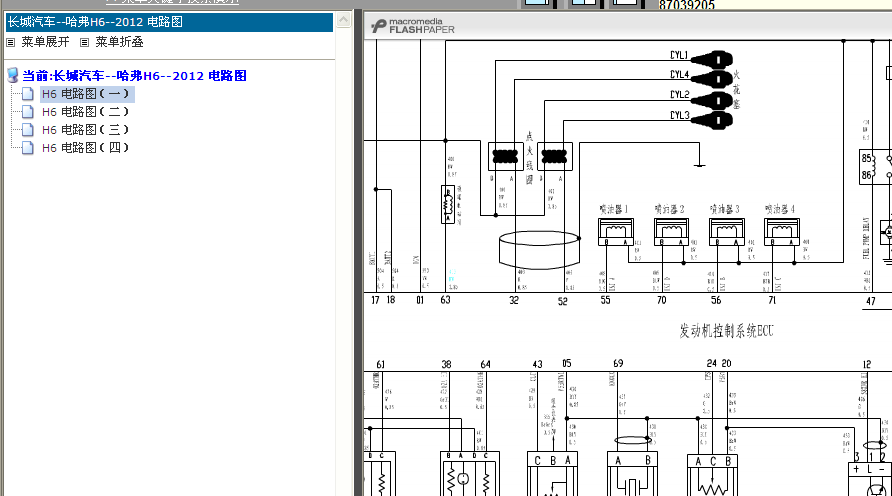Screen dimensions: 892x496
Task: Click the 发动机控制系统ECU label in diagram
Action: (x=726, y=331)
